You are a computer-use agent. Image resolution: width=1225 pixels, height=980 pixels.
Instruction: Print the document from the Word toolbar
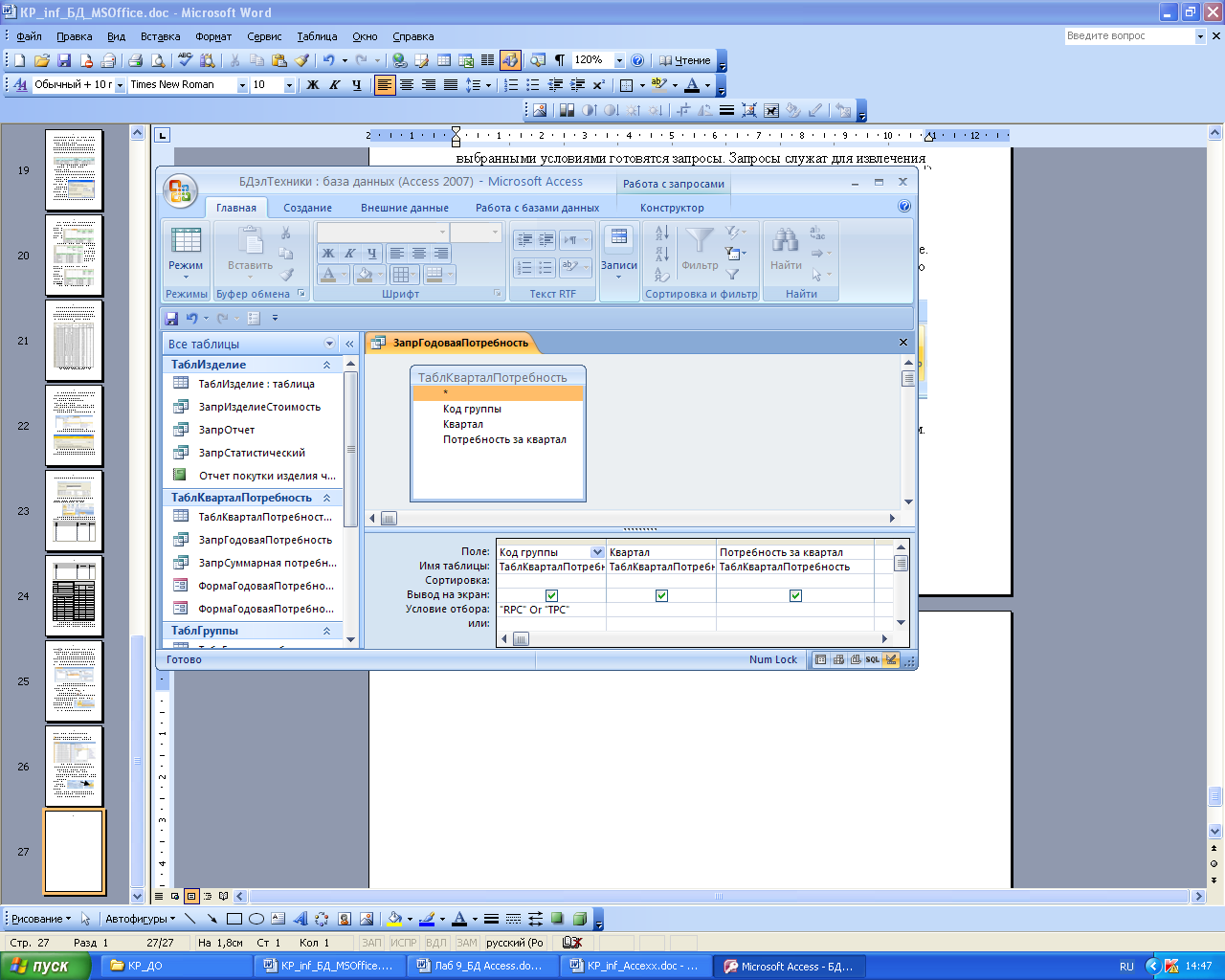coord(135,60)
